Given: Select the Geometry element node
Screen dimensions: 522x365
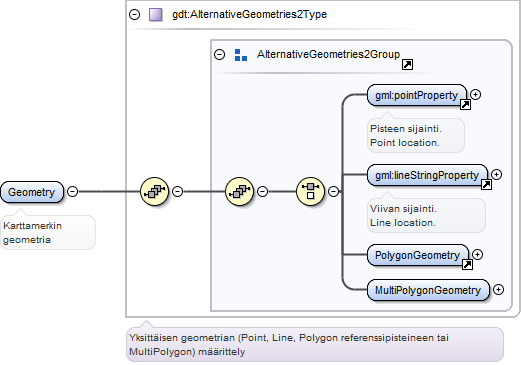Looking at the screenshot, I should (x=32, y=192).
